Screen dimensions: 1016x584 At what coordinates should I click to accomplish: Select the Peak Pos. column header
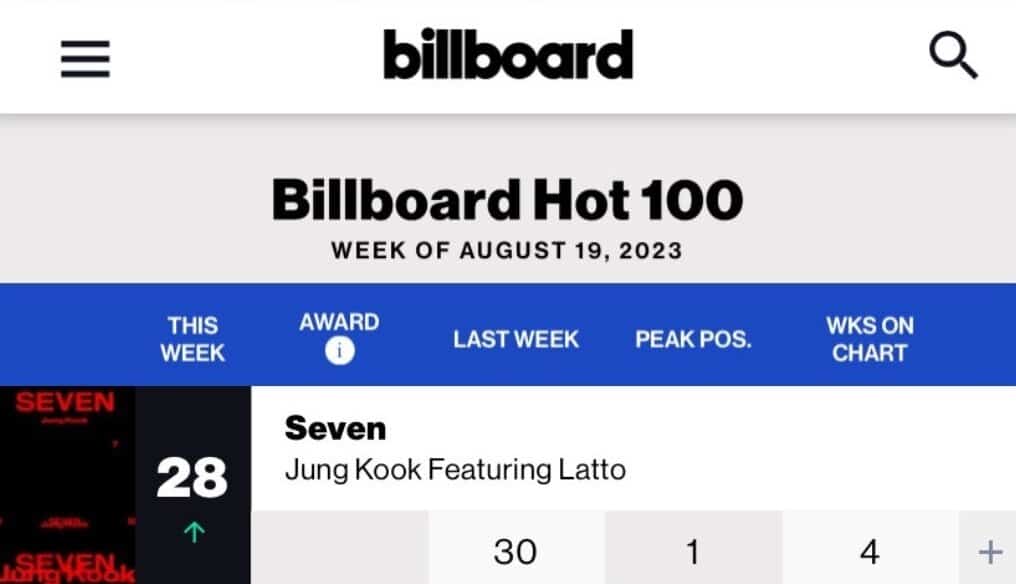pyautogui.click(x=693, y=339)
